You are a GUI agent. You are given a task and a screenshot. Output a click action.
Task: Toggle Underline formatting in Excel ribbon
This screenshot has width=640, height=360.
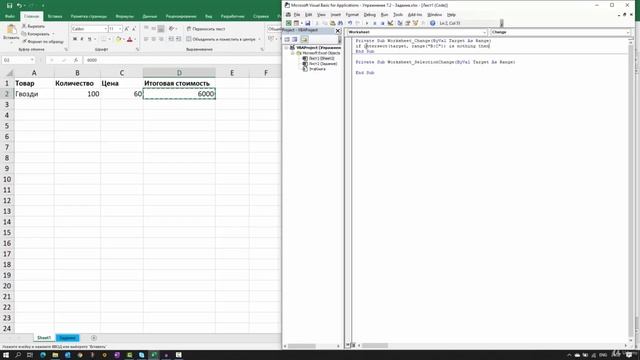click(x=89, y=39)
